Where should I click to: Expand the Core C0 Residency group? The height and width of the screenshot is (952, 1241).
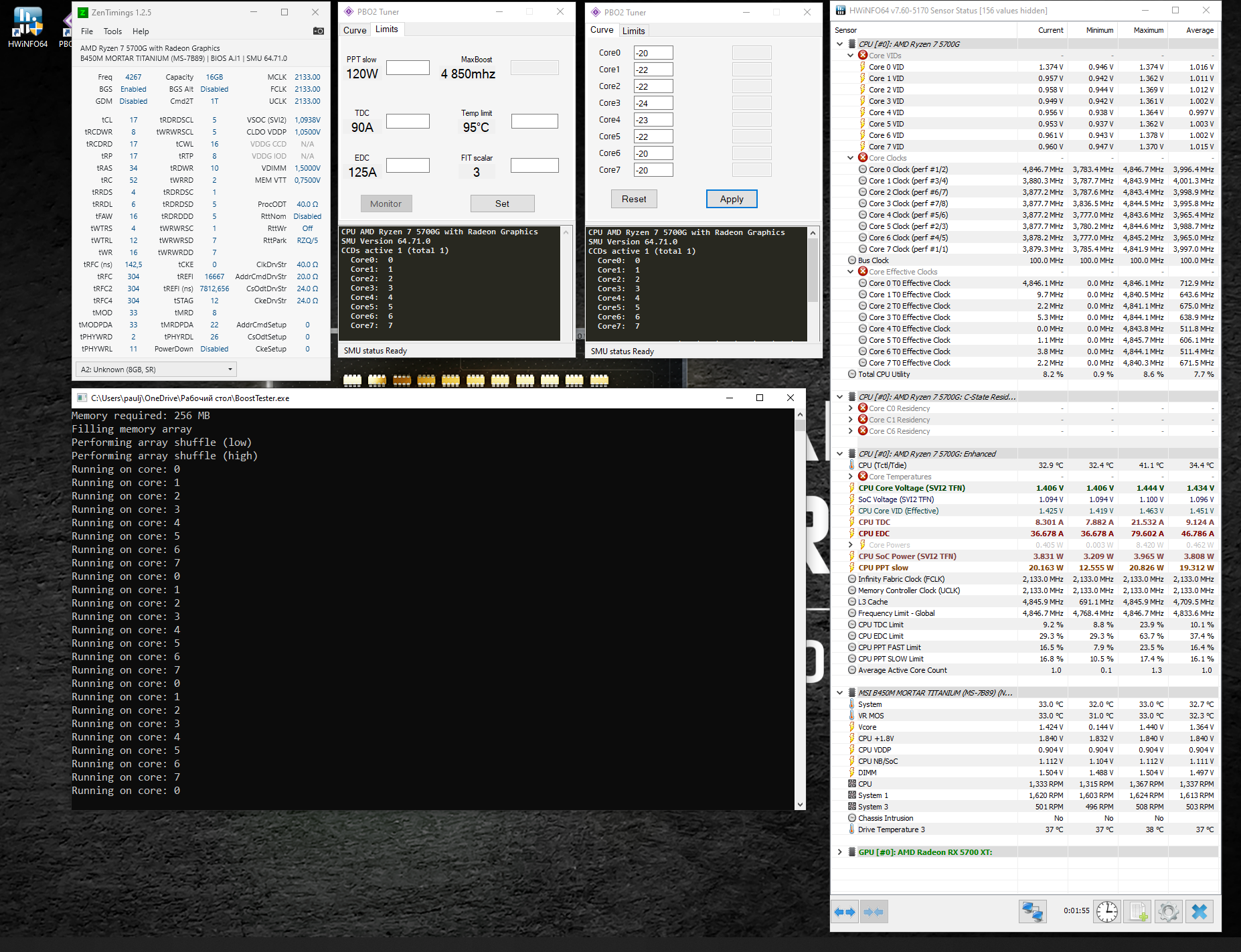click(851, 408)
